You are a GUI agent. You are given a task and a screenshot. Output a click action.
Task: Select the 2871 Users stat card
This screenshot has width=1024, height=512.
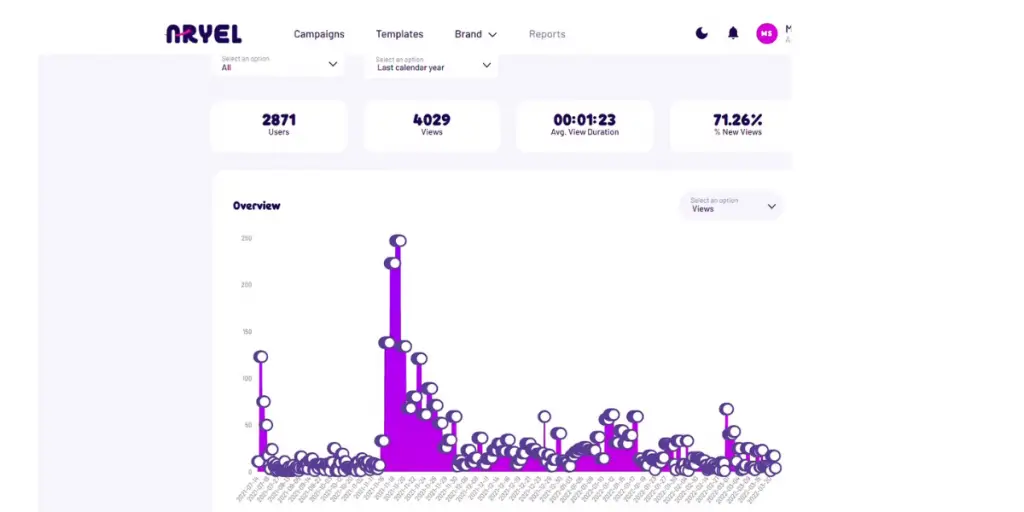pos(279,125)
